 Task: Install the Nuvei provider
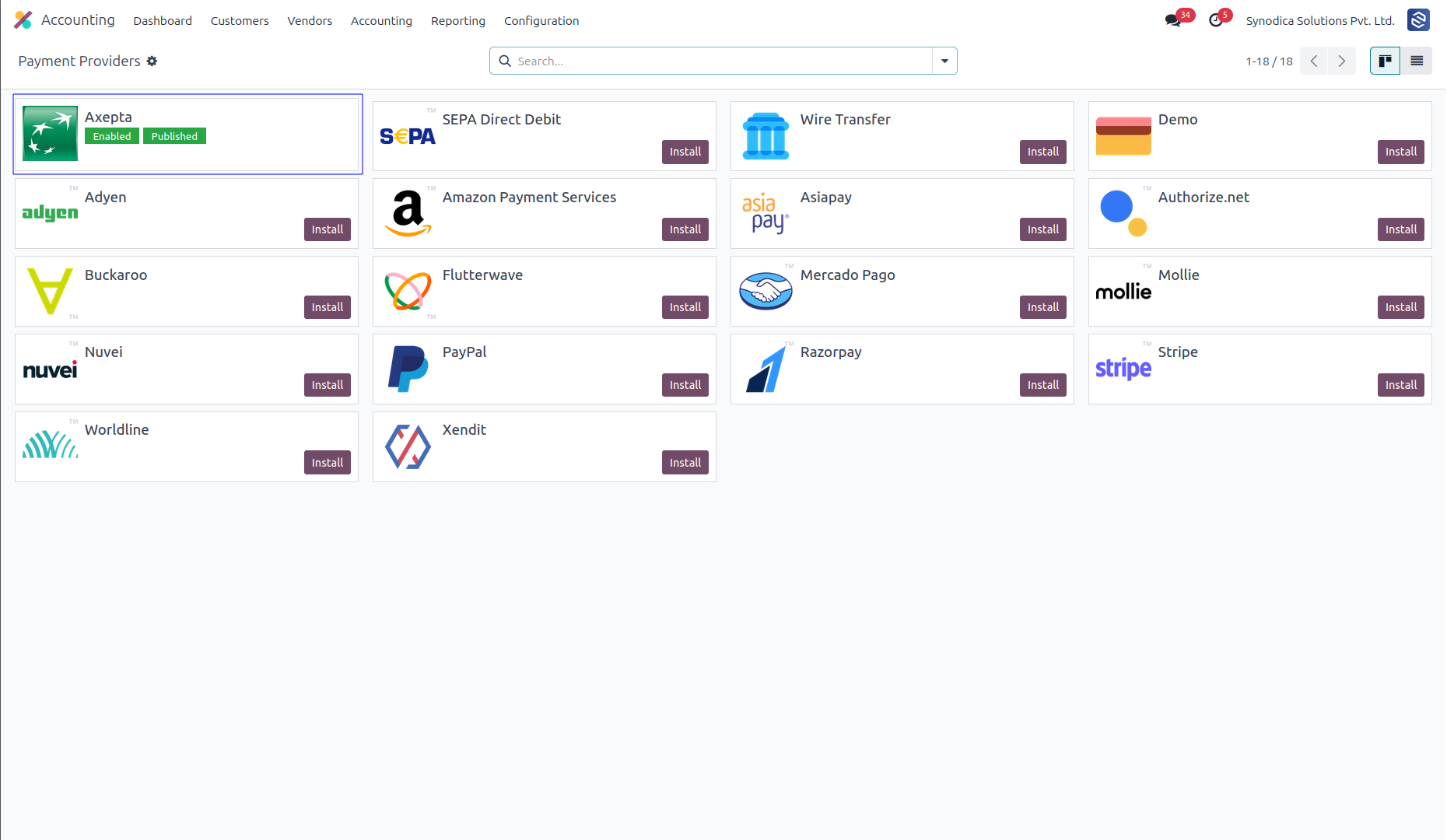point(328,385)
